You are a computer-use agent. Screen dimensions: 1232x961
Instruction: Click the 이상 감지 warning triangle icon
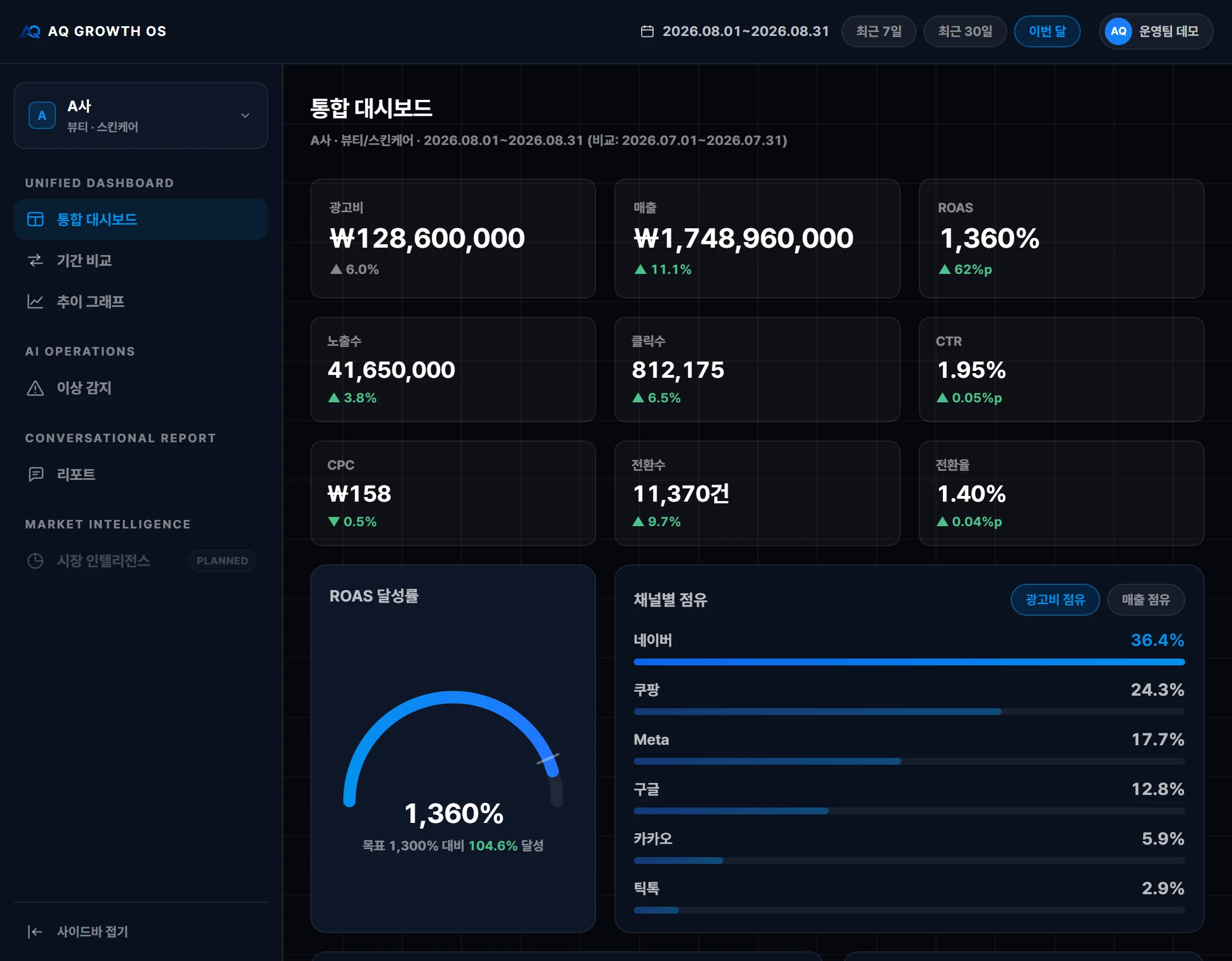coord(35,388)
